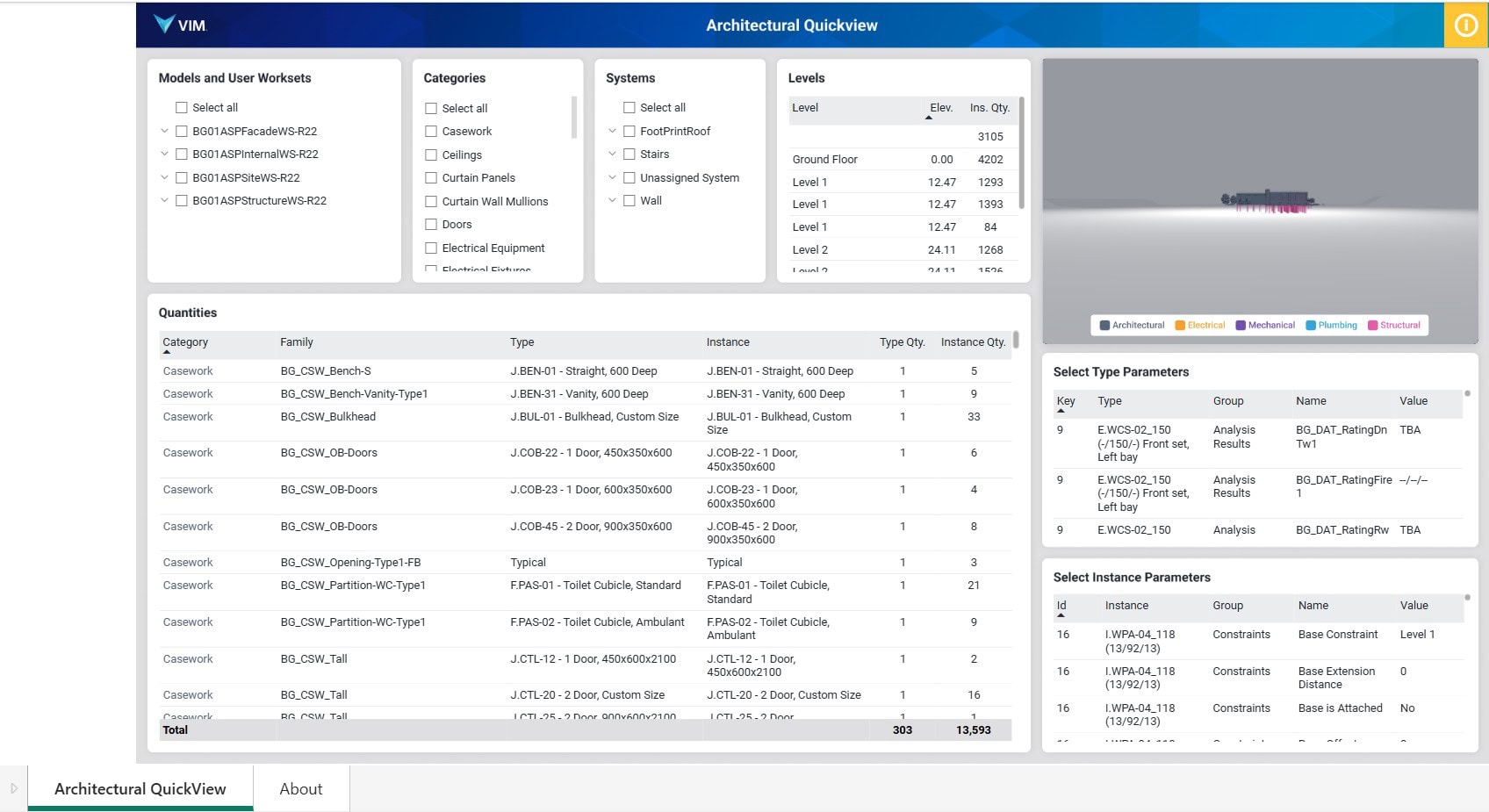This screenshot has height=812, width=1489.
Task: Check the BG01ASPSiteWS-R22 workset
Action: (182, 177)
